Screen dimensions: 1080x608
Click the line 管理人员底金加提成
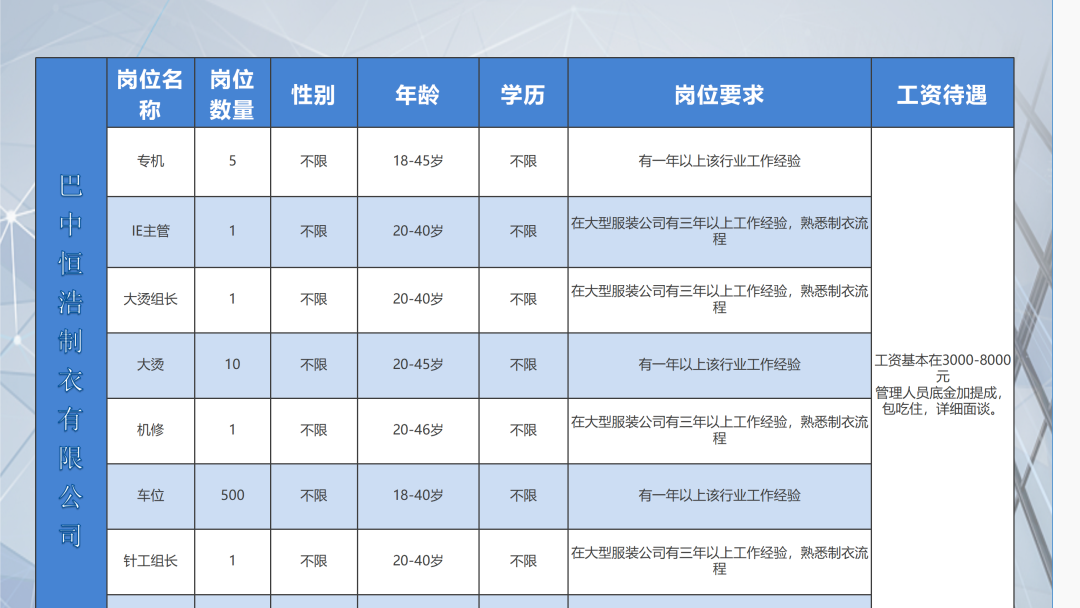(939, 393)
